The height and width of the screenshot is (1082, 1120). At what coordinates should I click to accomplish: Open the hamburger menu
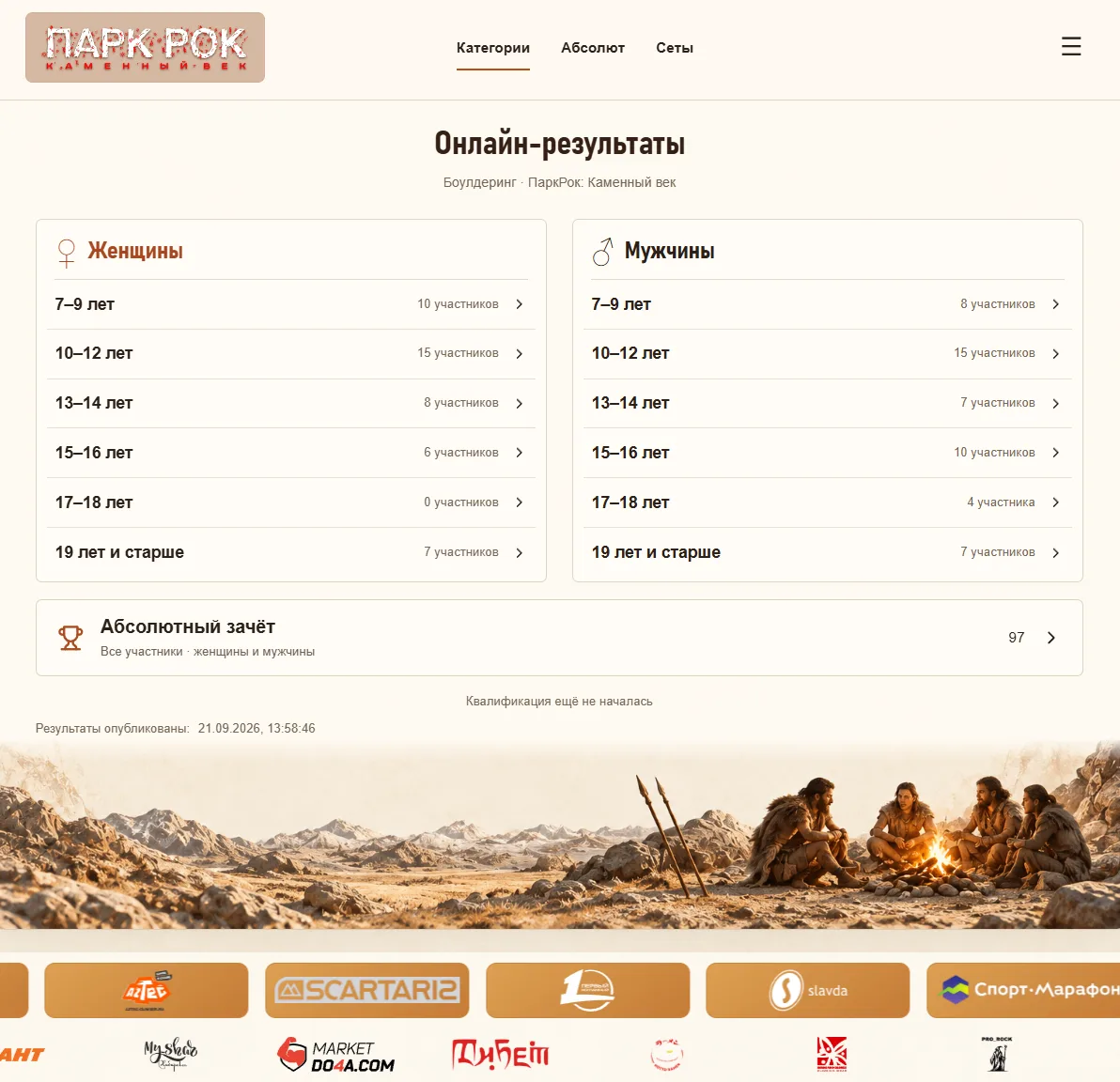pos(1071,46)
